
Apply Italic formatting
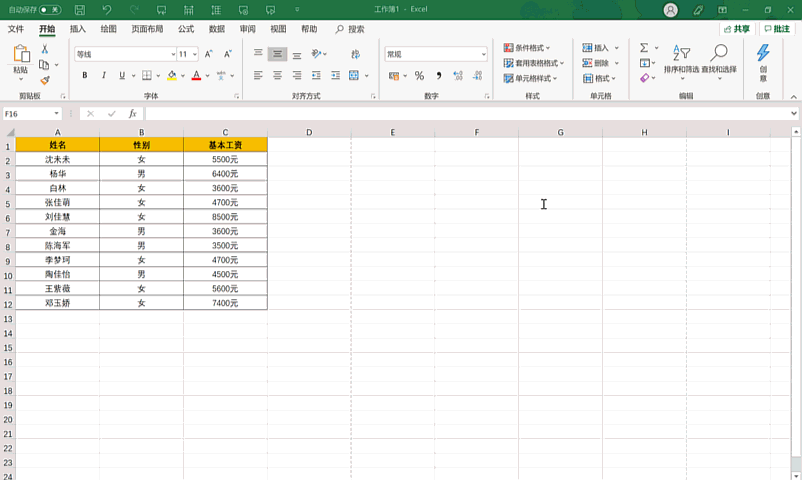[104, 75]
